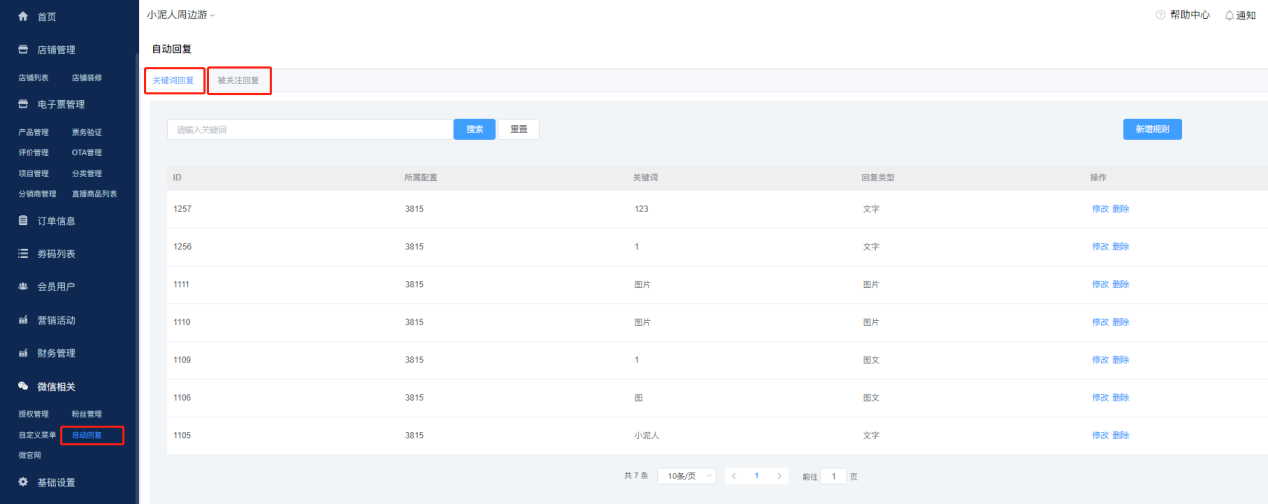Click 修改 for rule ID 1257
Viewport: 1268px width, 504px height.
pos(1100,209)
